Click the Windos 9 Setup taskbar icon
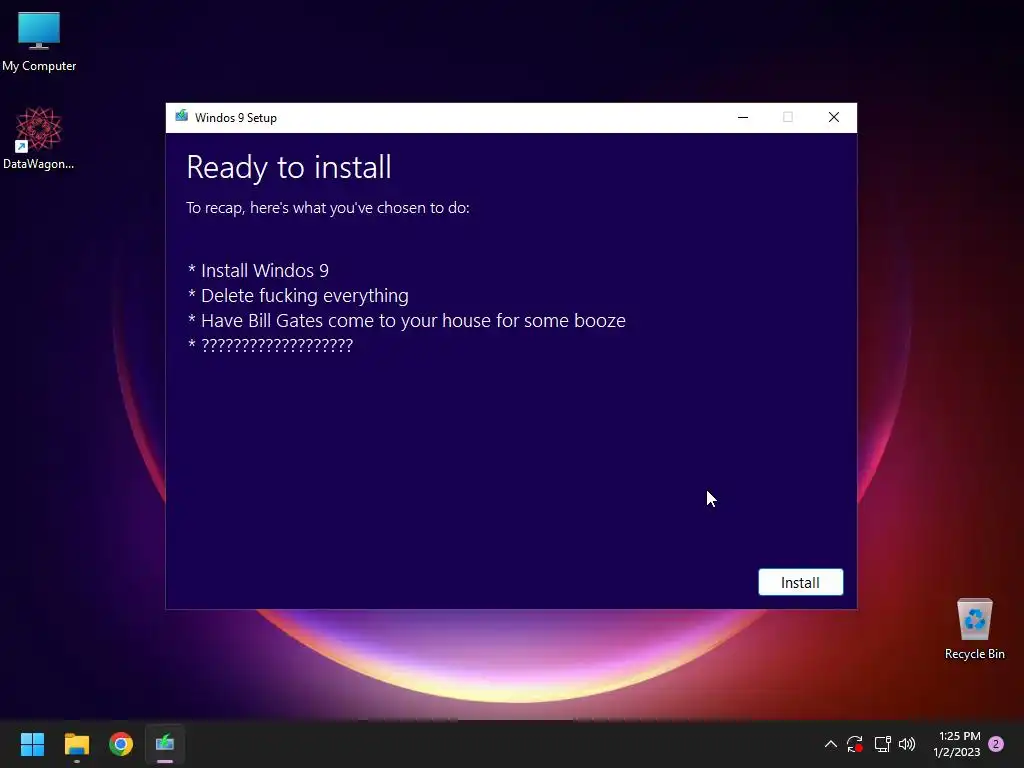This screenshot has height=768, width=1024. (165, 744)
